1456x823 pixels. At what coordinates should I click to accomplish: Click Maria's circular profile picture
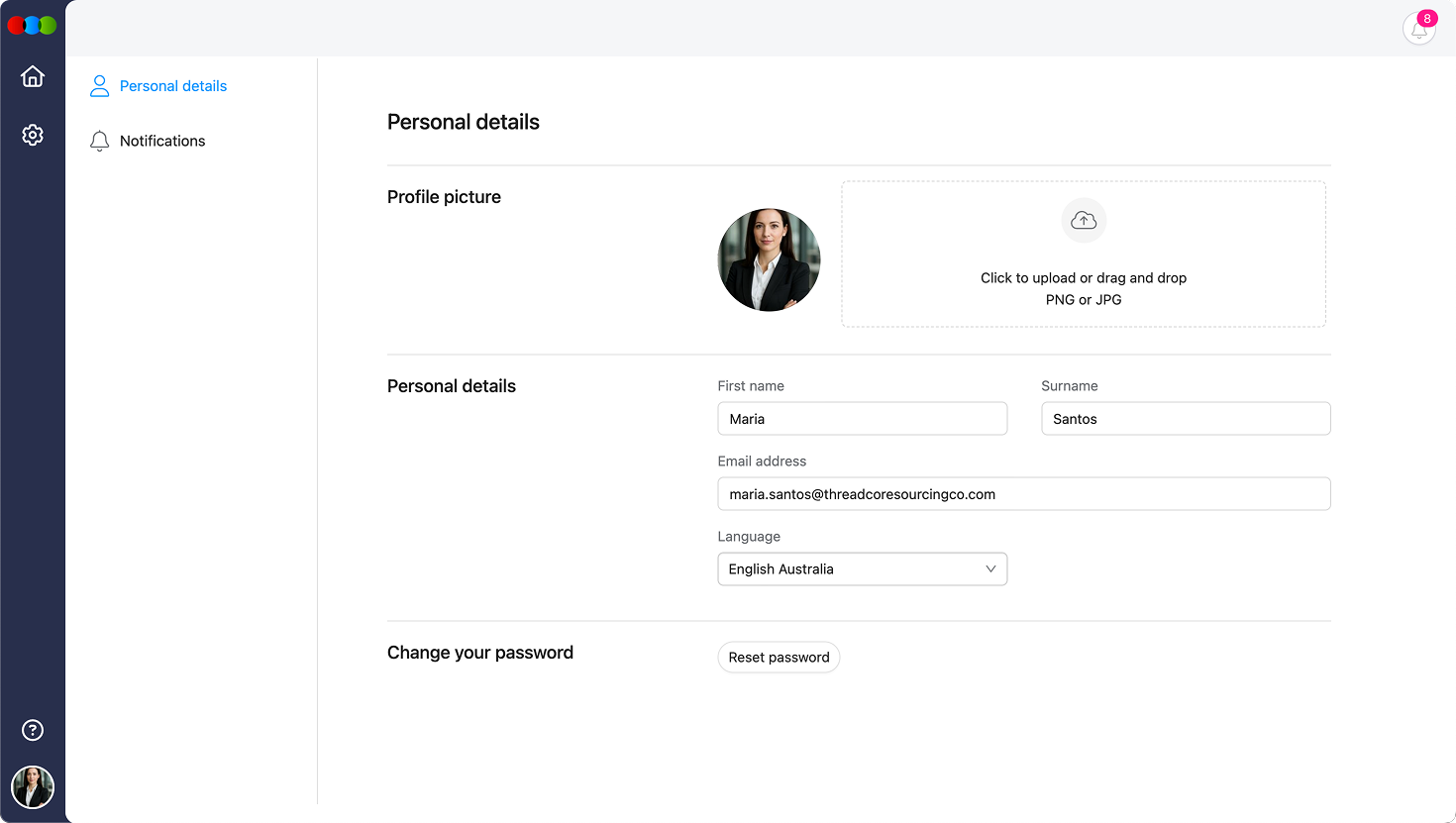[x=769, y=259]
